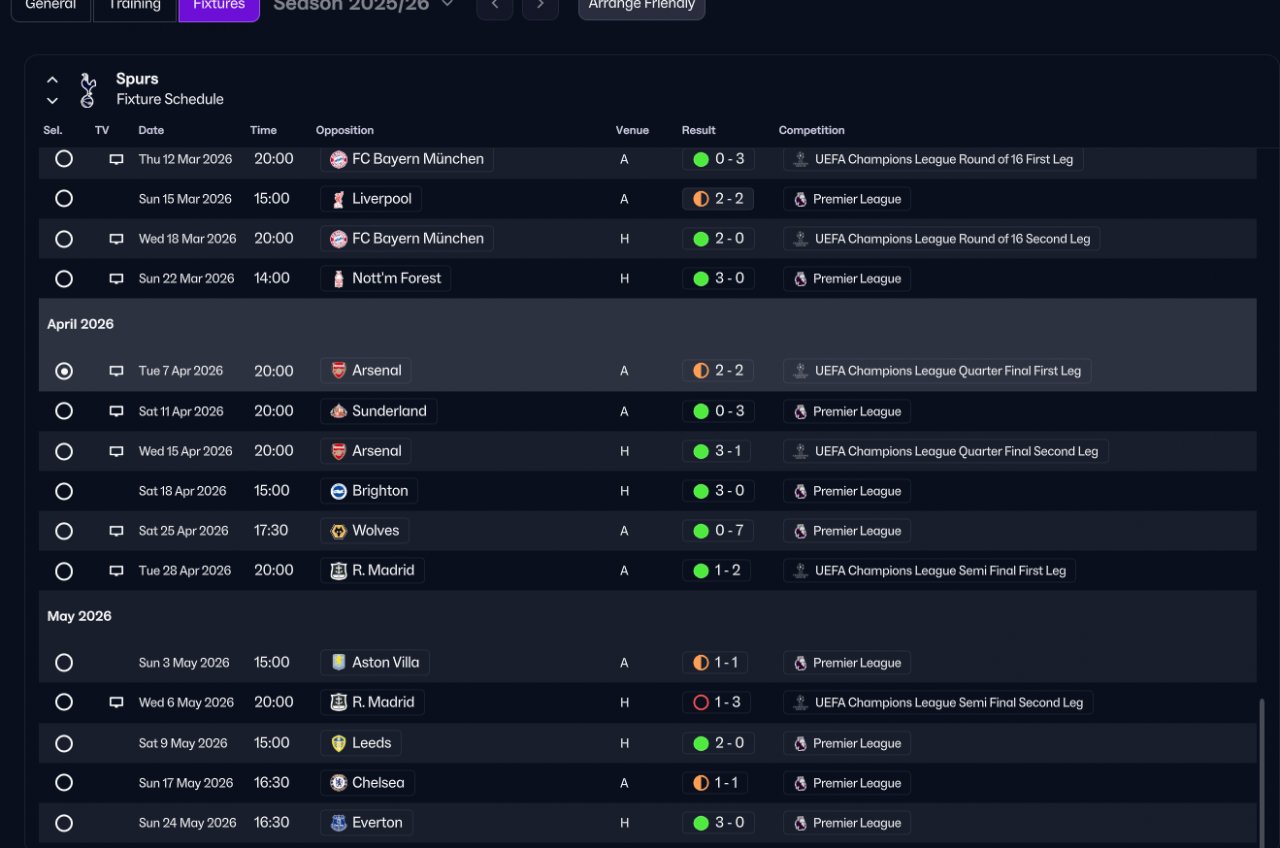The width and height of the screenshot is (1280, 848).
Task: Click the Chelsea club badge
Action: click(x=339, y=783)
